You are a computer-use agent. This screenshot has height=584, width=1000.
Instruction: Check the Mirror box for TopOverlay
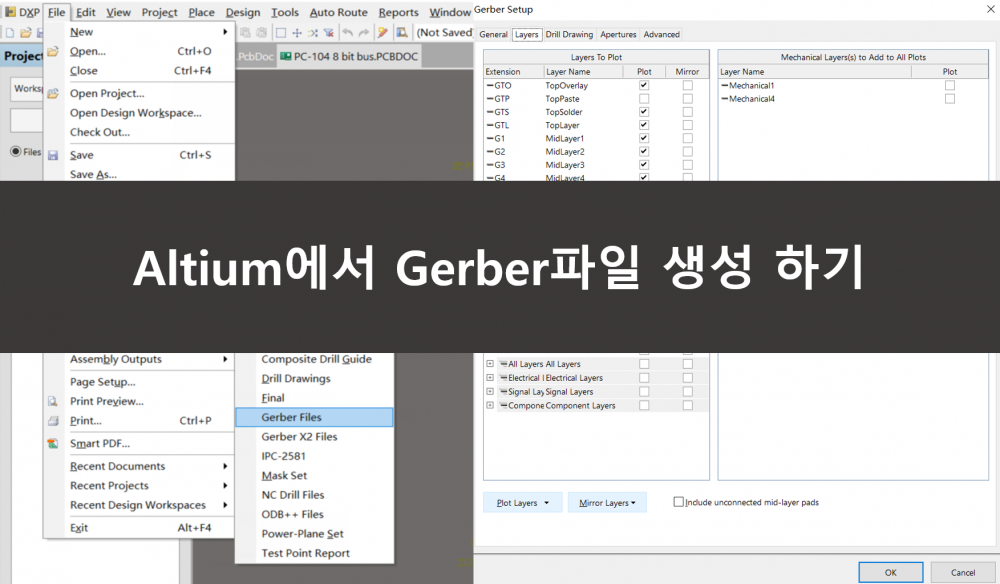[x=687, y=86]
